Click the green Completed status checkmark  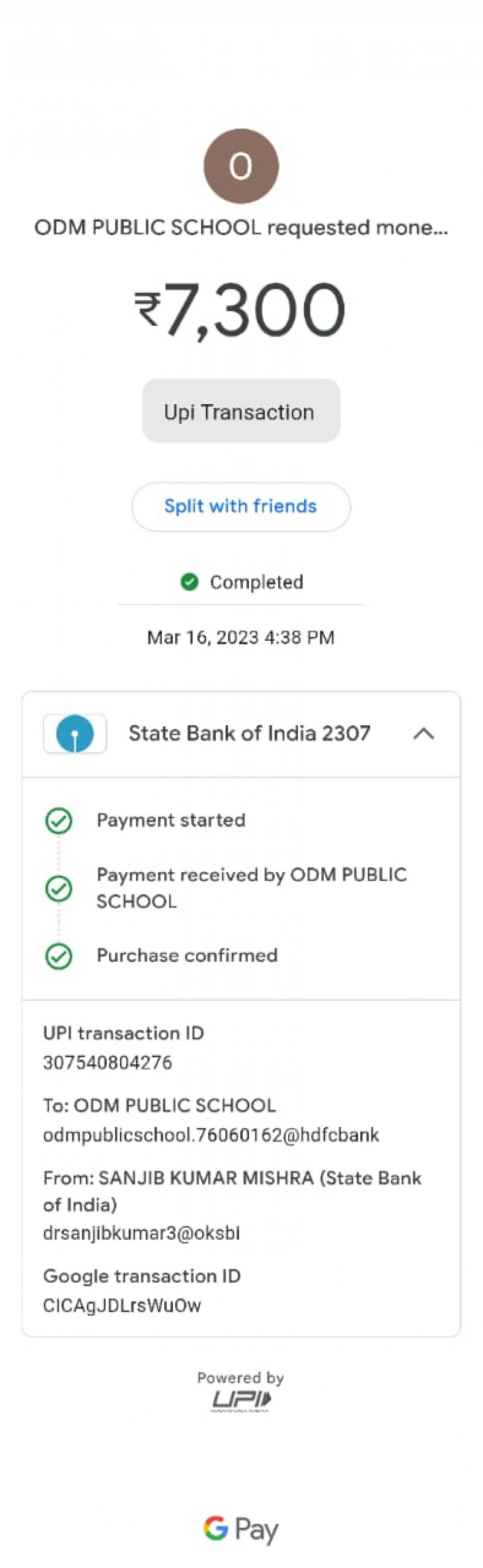(x=190, y=582)
